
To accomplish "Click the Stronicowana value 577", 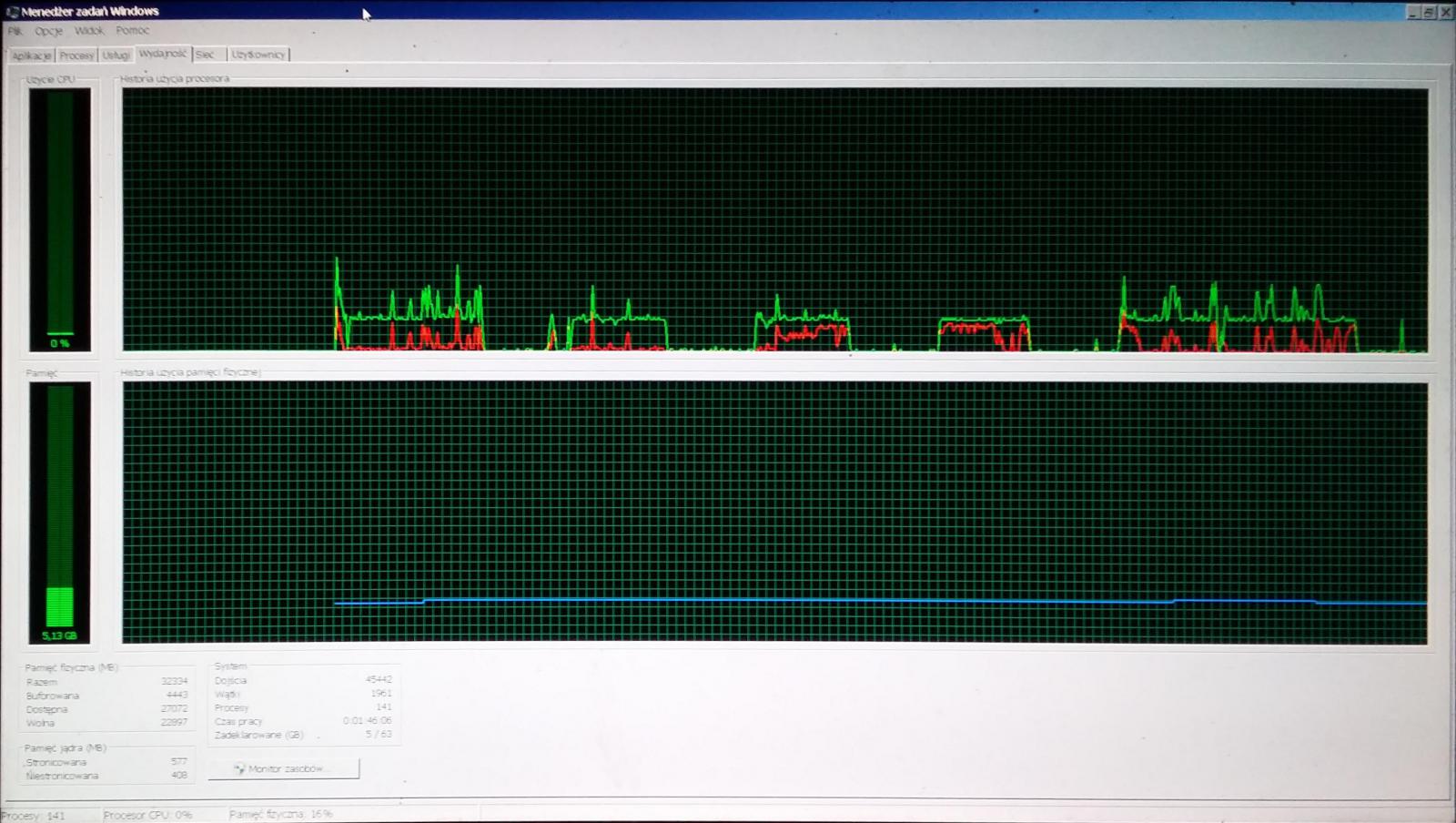I will (x=179, y=762).
